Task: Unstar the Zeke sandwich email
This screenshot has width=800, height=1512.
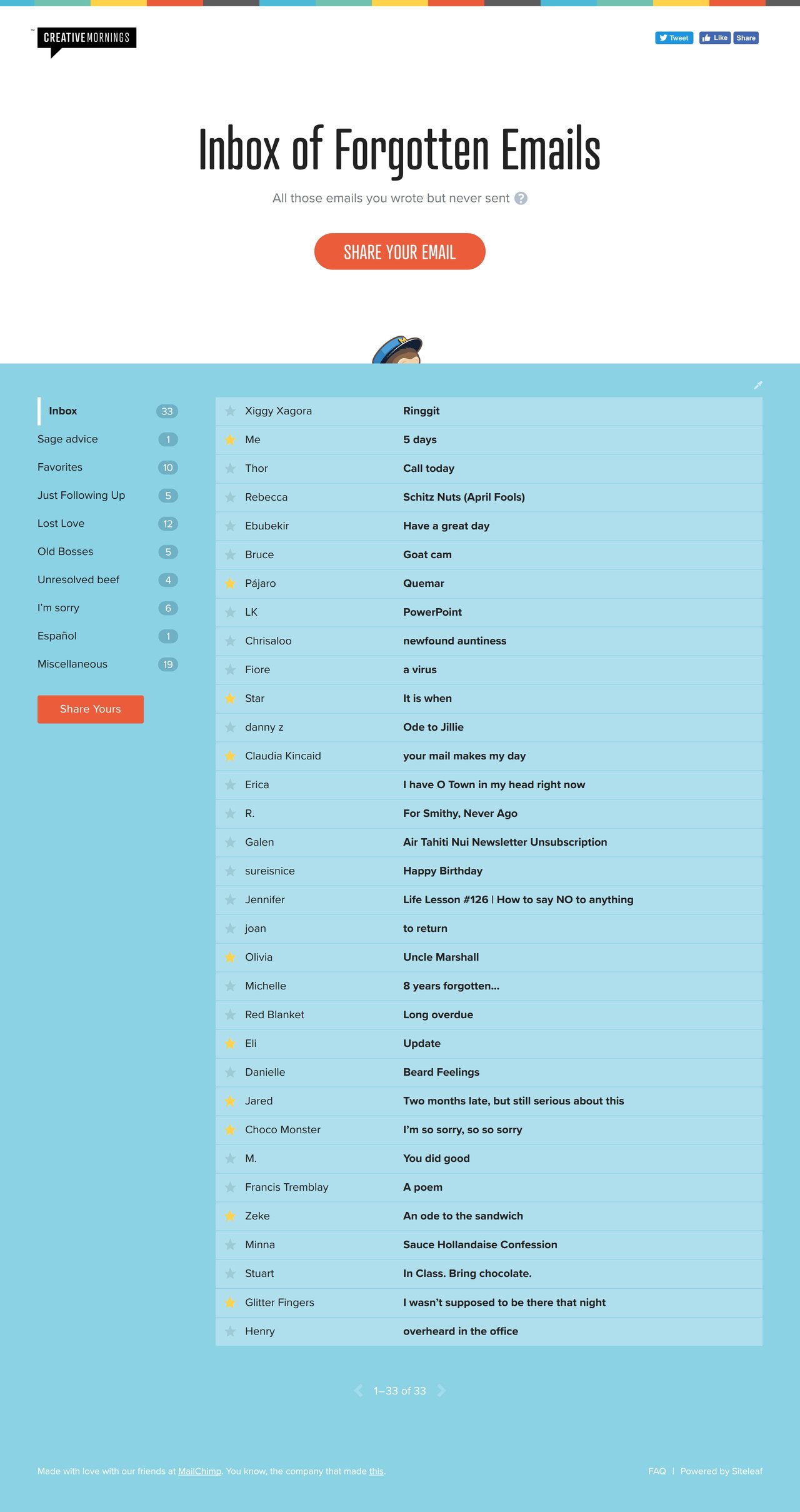Action: click(230, 1216)
